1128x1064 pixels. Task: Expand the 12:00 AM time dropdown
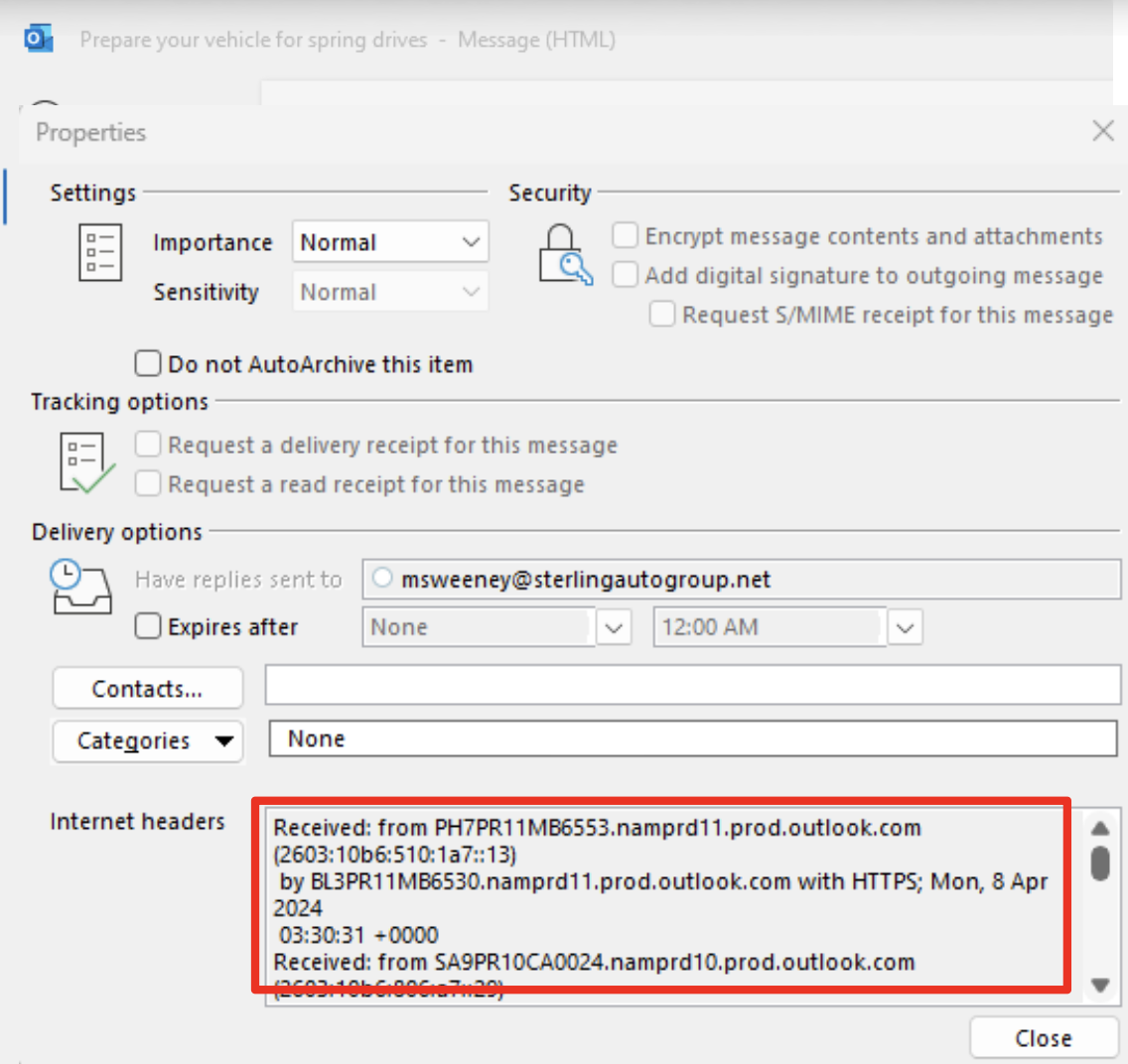click(904, 627)
